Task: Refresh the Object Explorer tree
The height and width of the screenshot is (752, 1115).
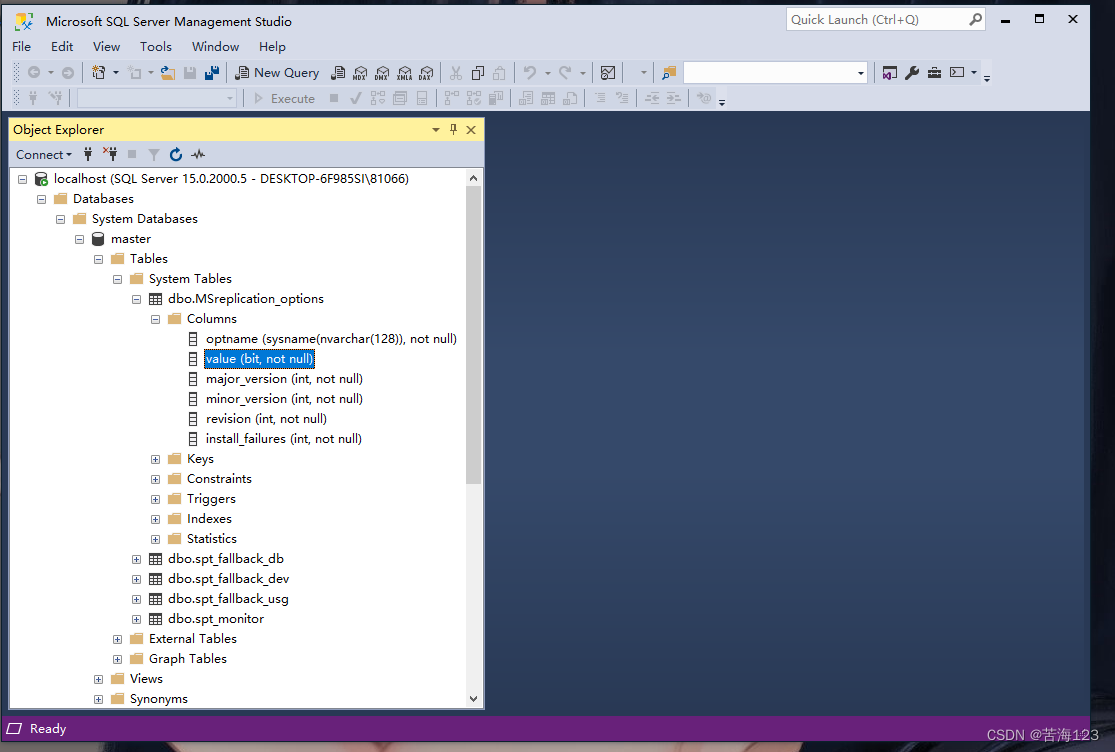Action: point(176,154)
